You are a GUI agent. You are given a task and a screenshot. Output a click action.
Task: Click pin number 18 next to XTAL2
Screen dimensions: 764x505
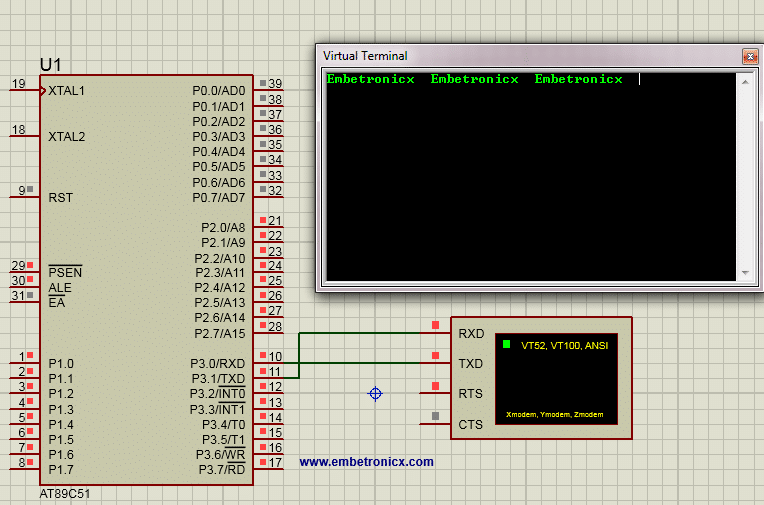pos(19,130)
